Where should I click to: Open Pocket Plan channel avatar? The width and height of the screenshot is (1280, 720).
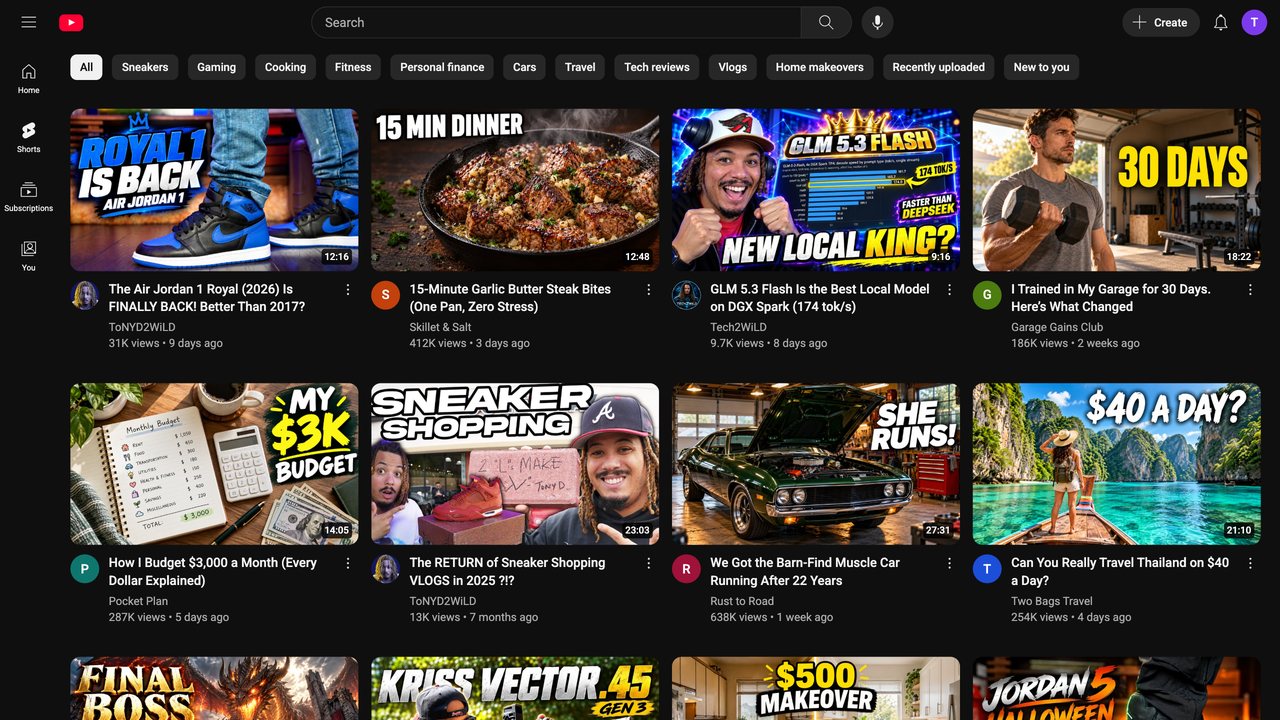click(84, 569)
